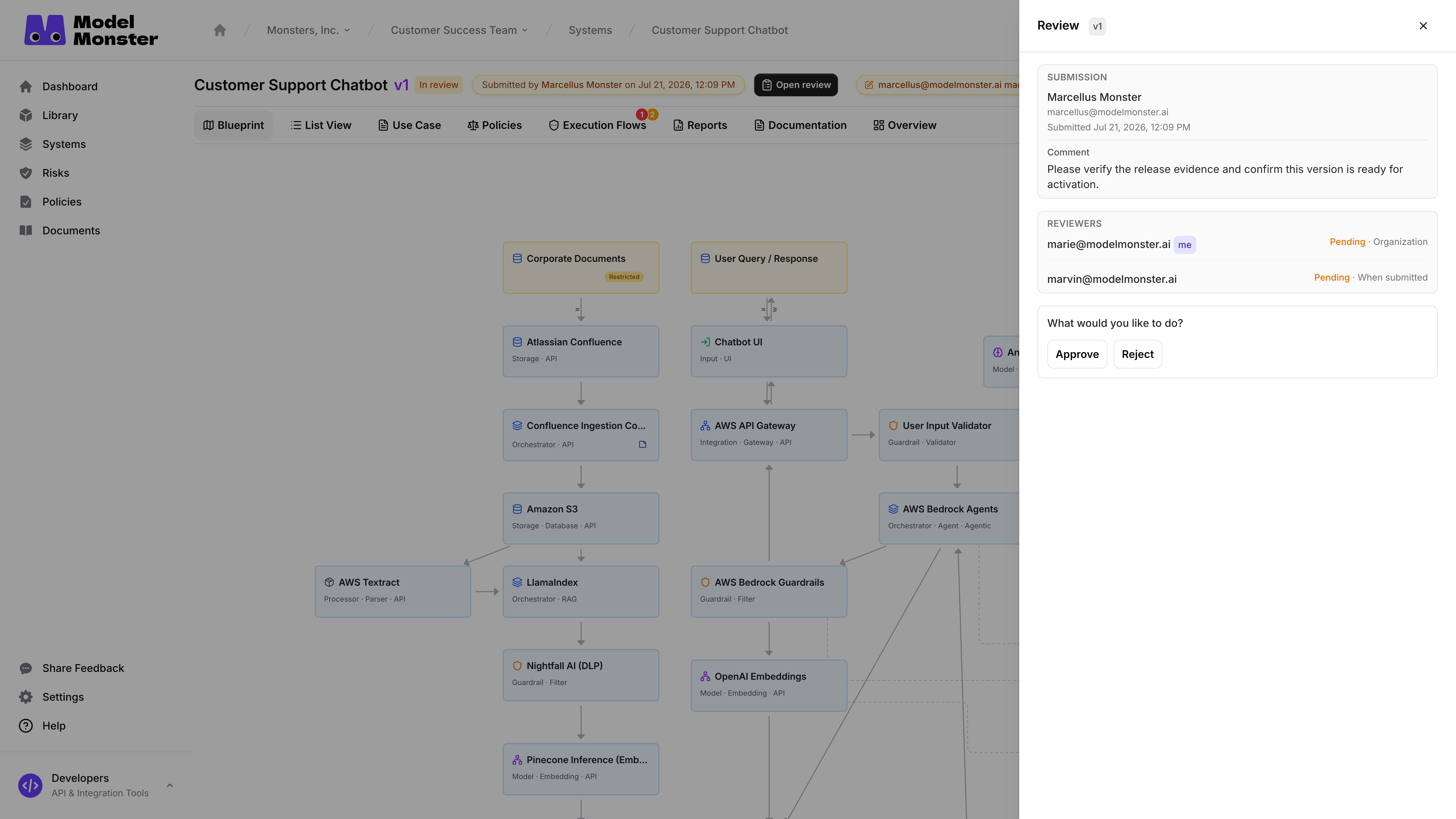This screenshot has height=819, width=1456.
Task: Click the Model Monster logo
Action: (x=91, y=30)
